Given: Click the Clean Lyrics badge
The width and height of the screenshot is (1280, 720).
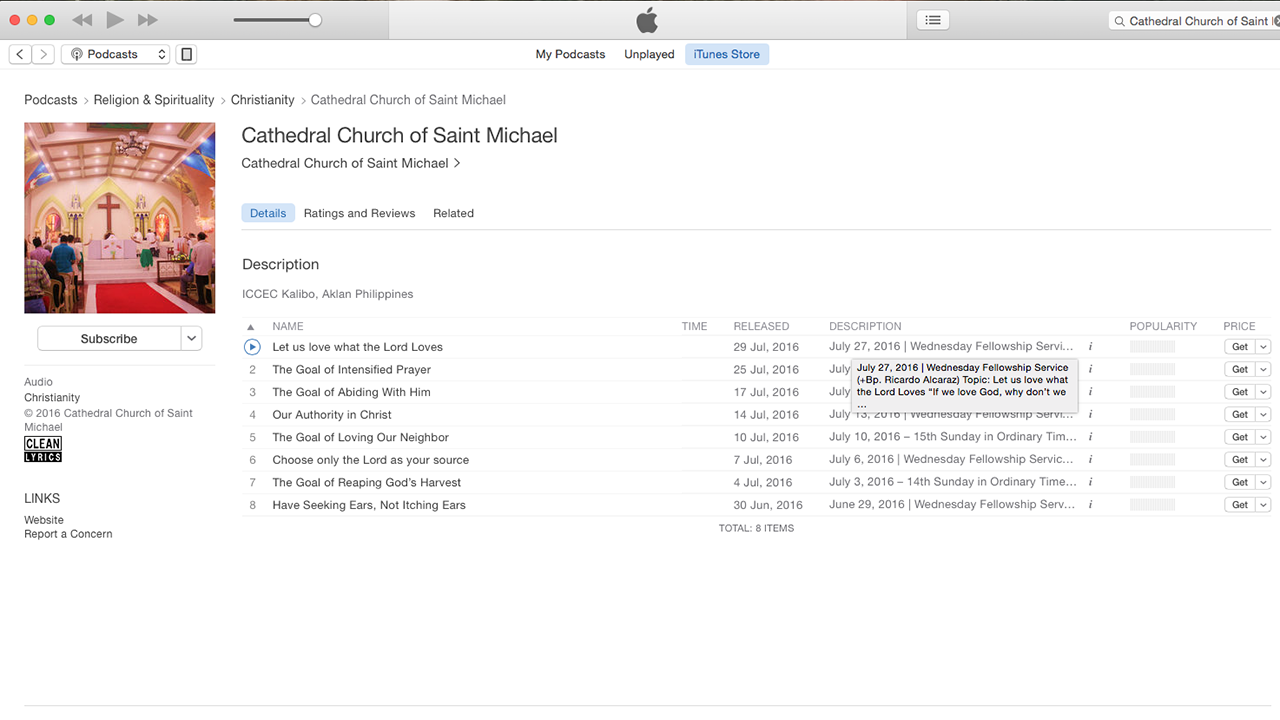Looking at the screenshot, I should coord(43,450).
